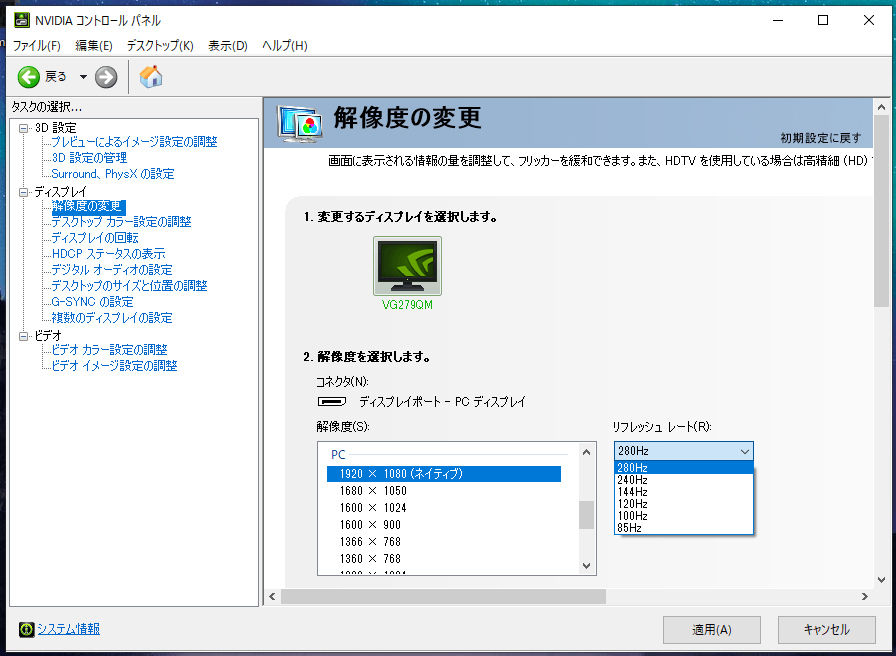Click horizontal scroll left arrow
Screen dimensions: 896x656
click(272, 597)
